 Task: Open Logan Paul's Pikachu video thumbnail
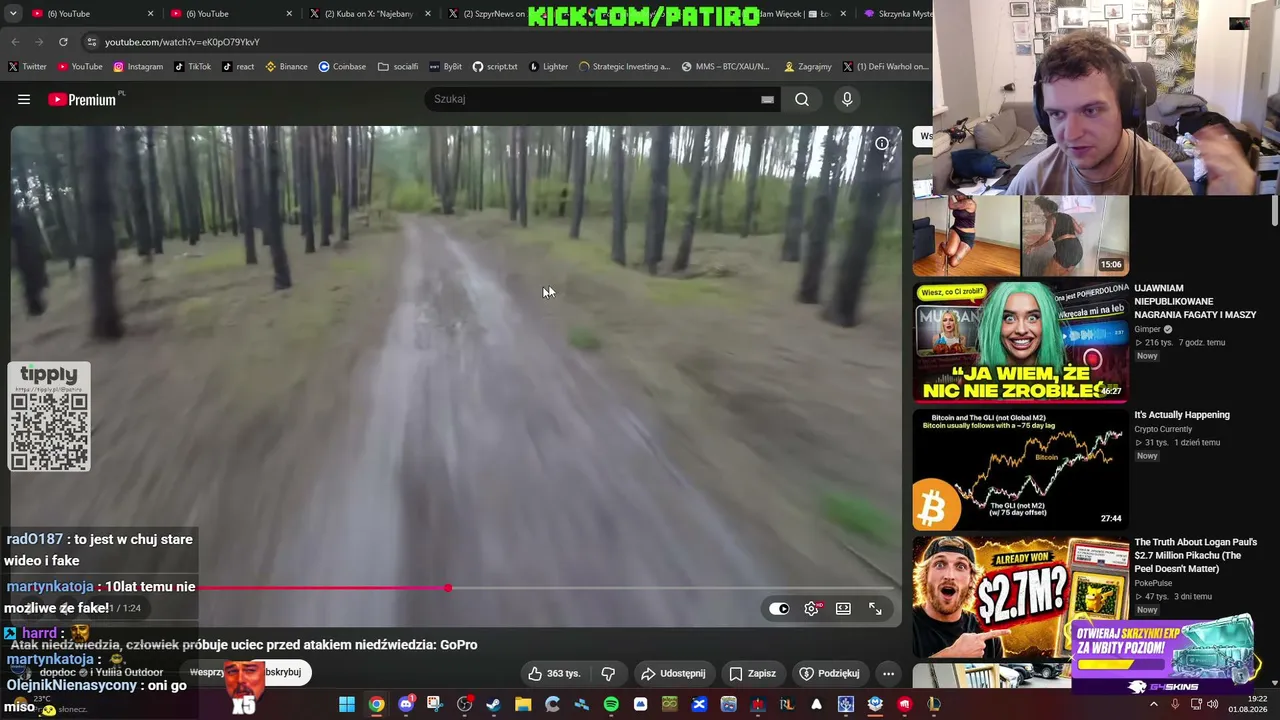1020,595
